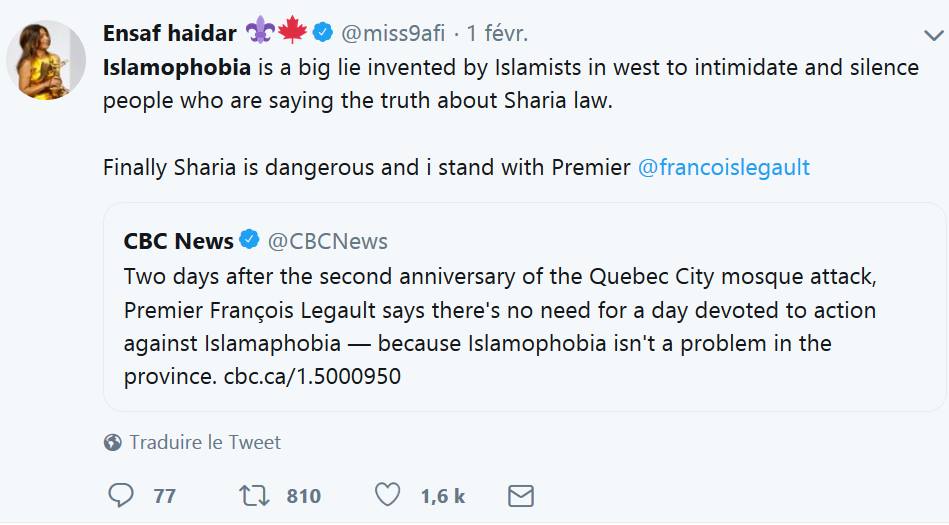Click the globe icon beside Traduire le Tweet
This screenshot has width=949, height=525.
113,442
